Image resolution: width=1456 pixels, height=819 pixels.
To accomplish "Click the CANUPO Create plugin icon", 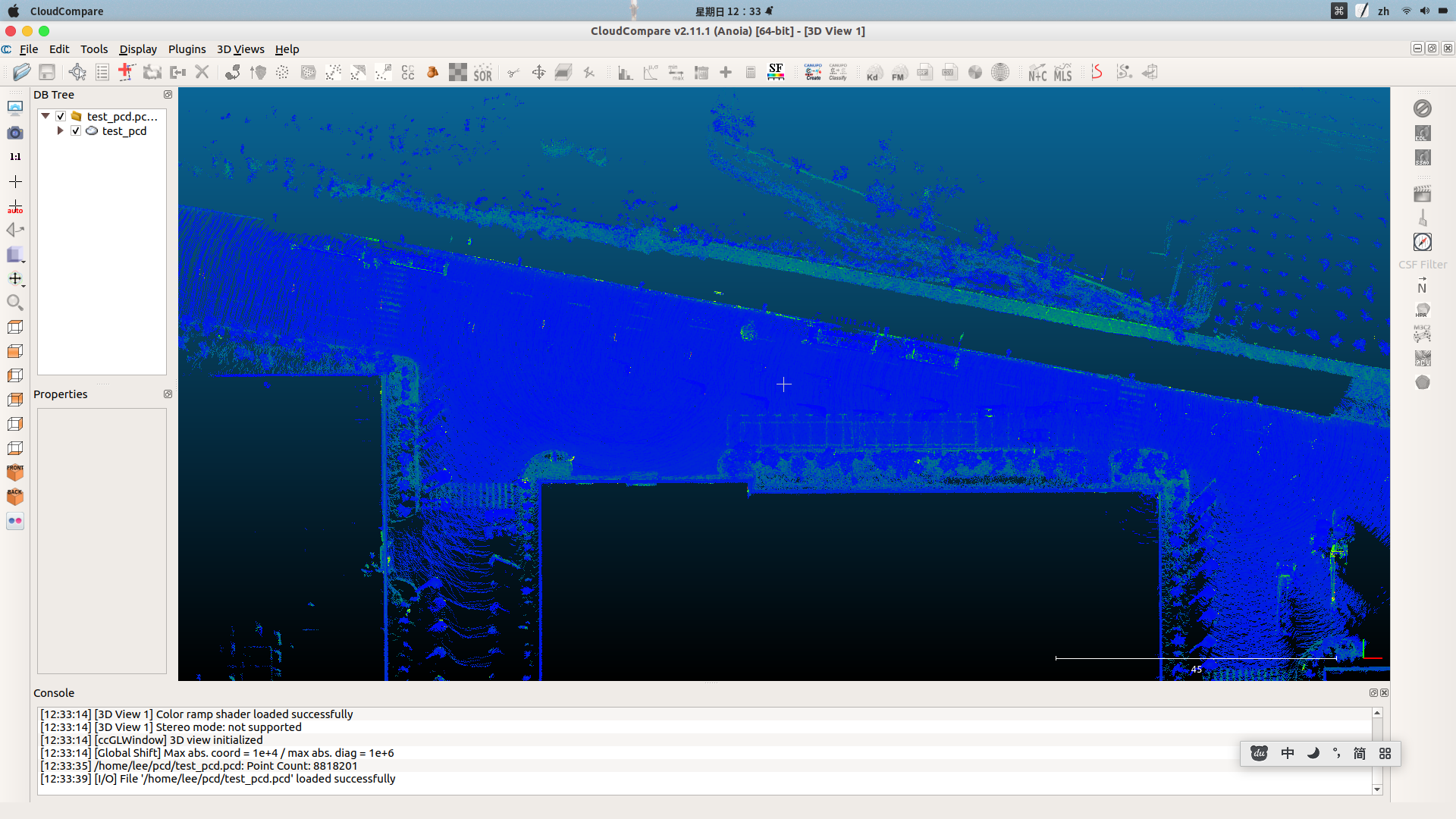I will click(x=813, y=72).
